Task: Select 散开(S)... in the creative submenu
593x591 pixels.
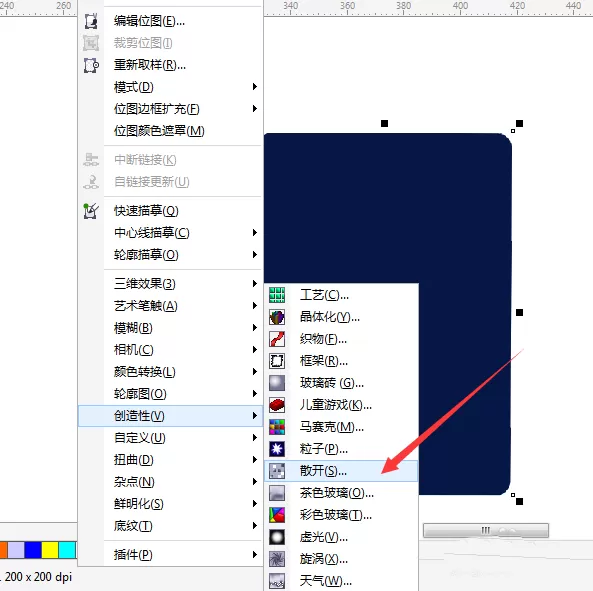Action: pos(341,471)
